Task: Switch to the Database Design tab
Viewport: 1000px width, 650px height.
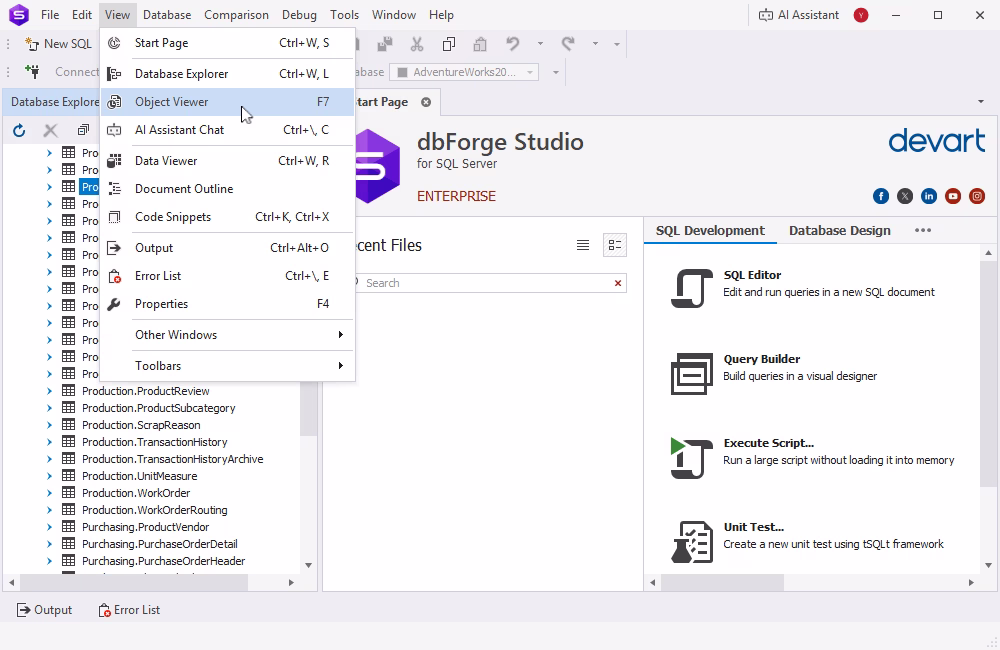Action: 839,230
